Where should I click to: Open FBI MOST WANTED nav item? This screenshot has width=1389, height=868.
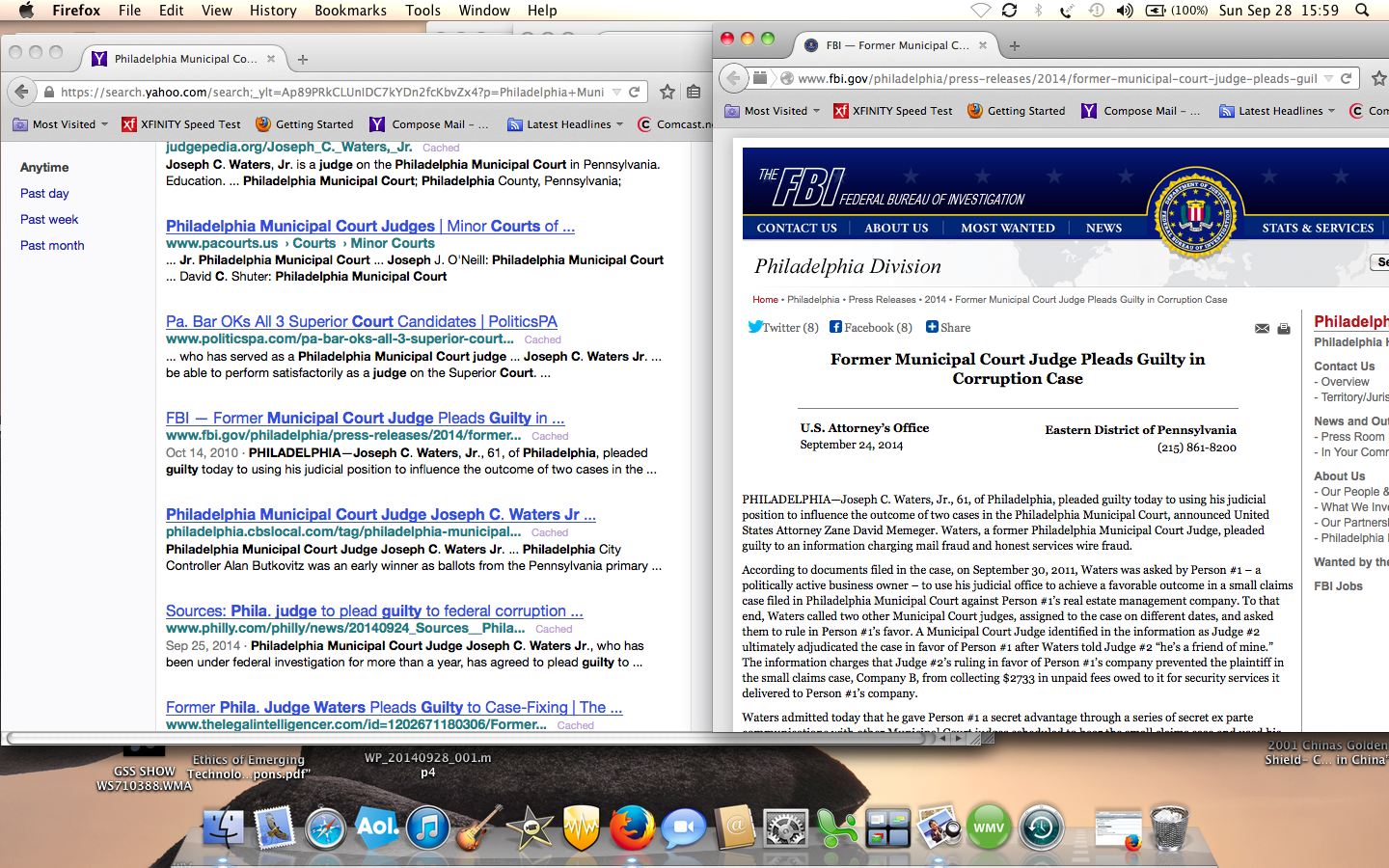coord(1007,228)
